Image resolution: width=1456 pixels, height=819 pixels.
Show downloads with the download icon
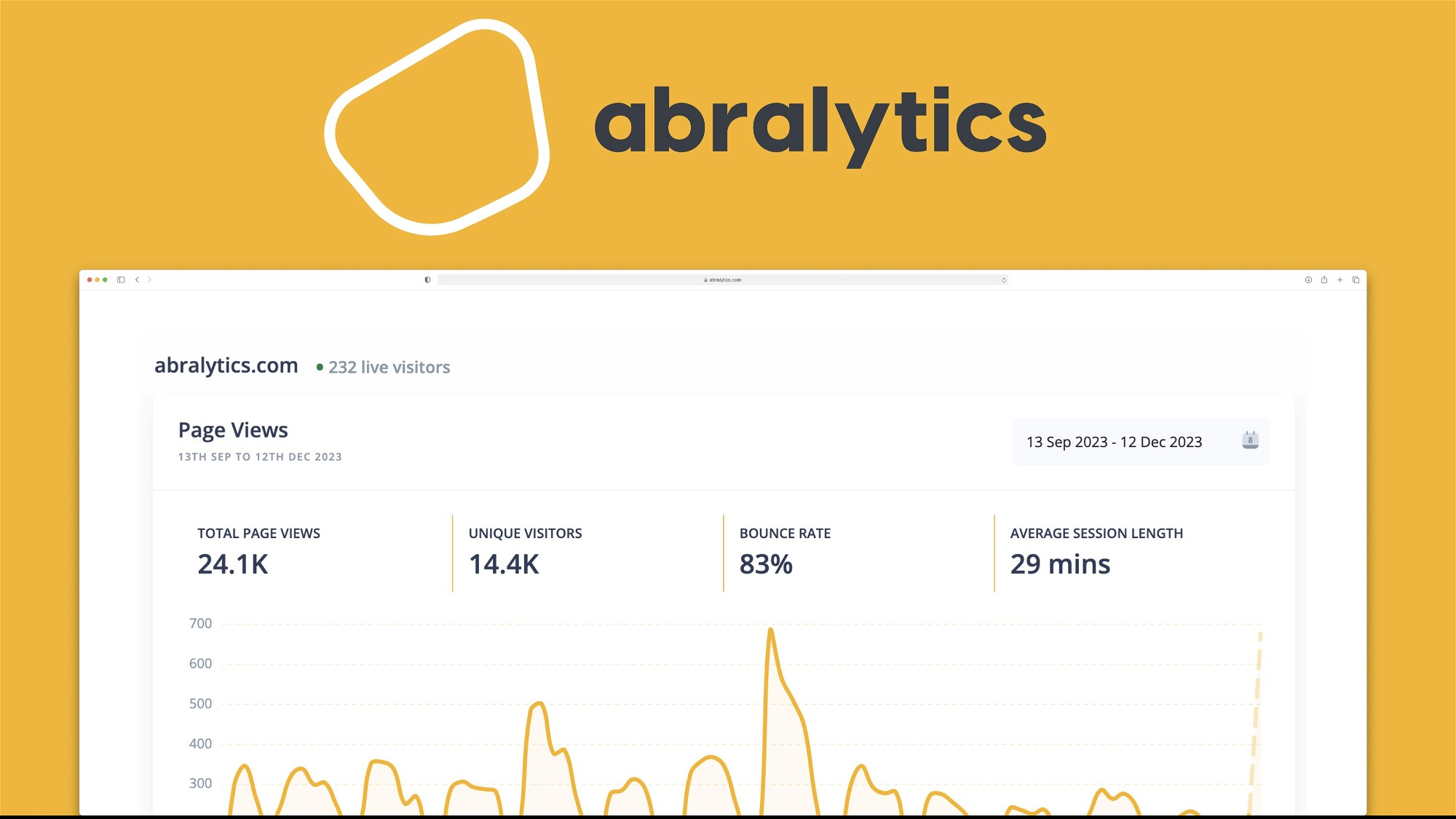click(x=1308, y=280)
